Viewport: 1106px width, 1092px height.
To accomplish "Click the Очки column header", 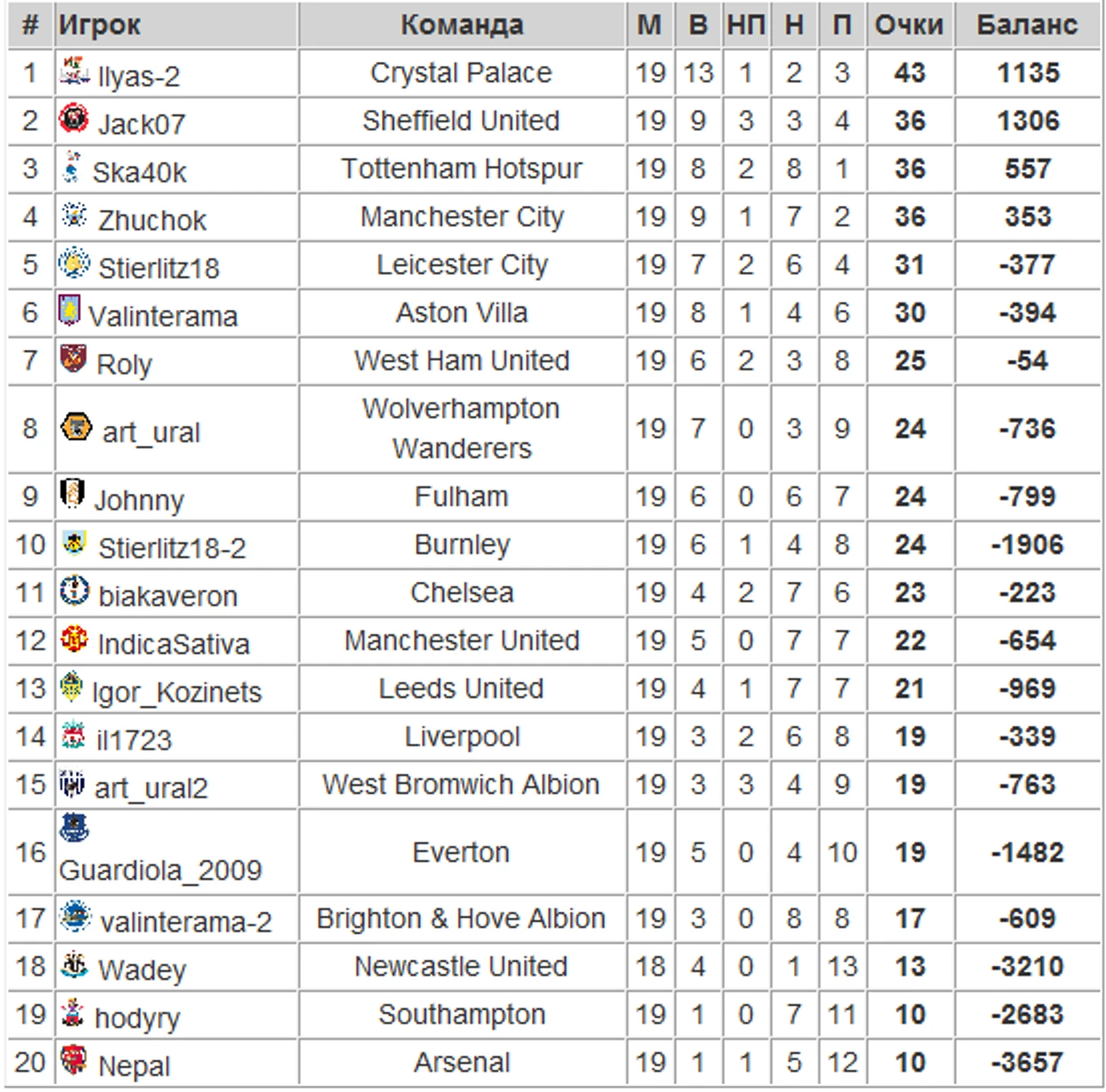I will 909,25.
